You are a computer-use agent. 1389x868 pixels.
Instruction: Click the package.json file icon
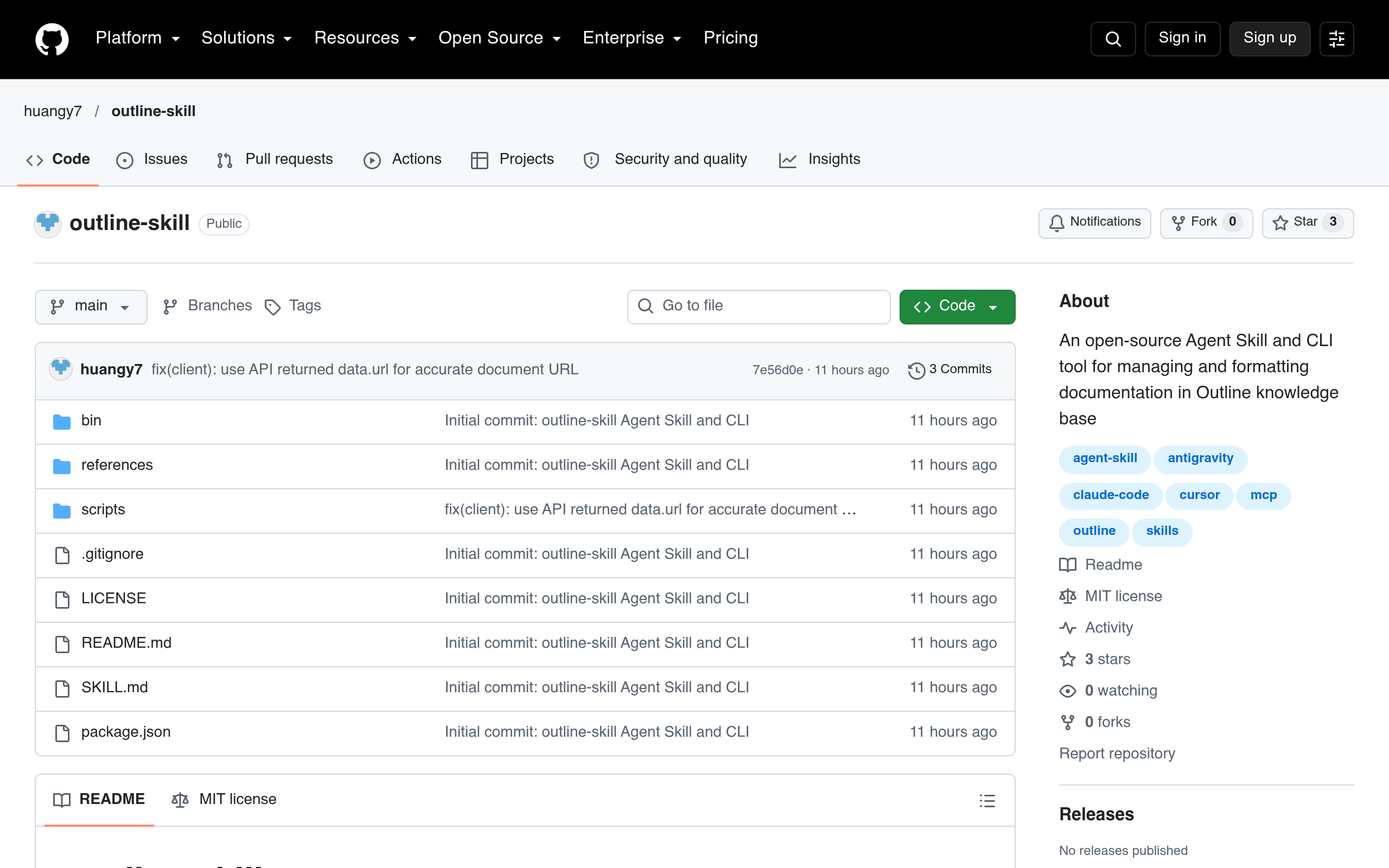coord(62,732)
